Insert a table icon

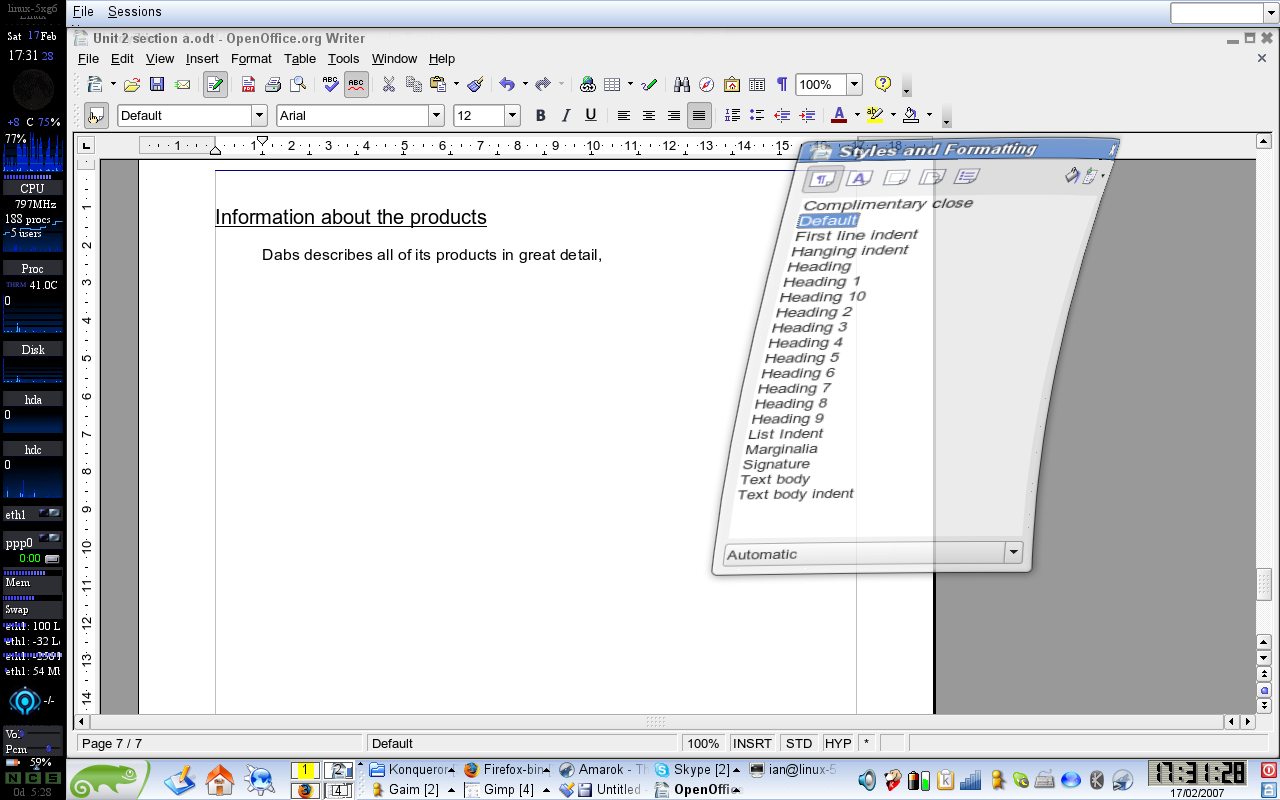tap(612, 85)
